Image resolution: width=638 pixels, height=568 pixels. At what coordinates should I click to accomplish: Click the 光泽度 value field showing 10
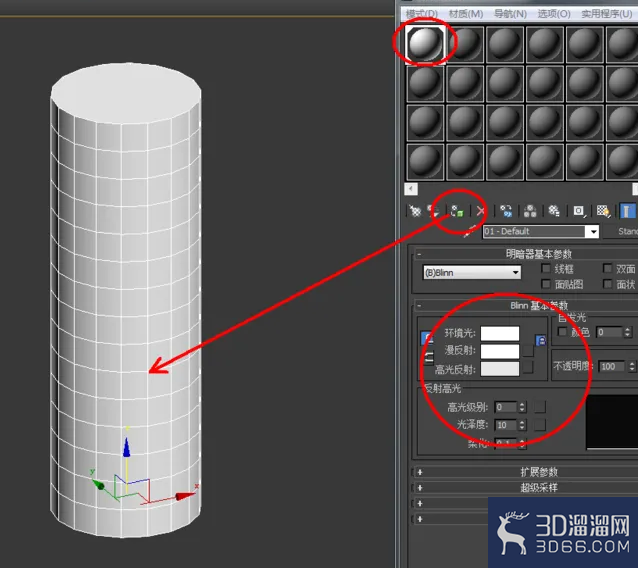tap(506, 425)
